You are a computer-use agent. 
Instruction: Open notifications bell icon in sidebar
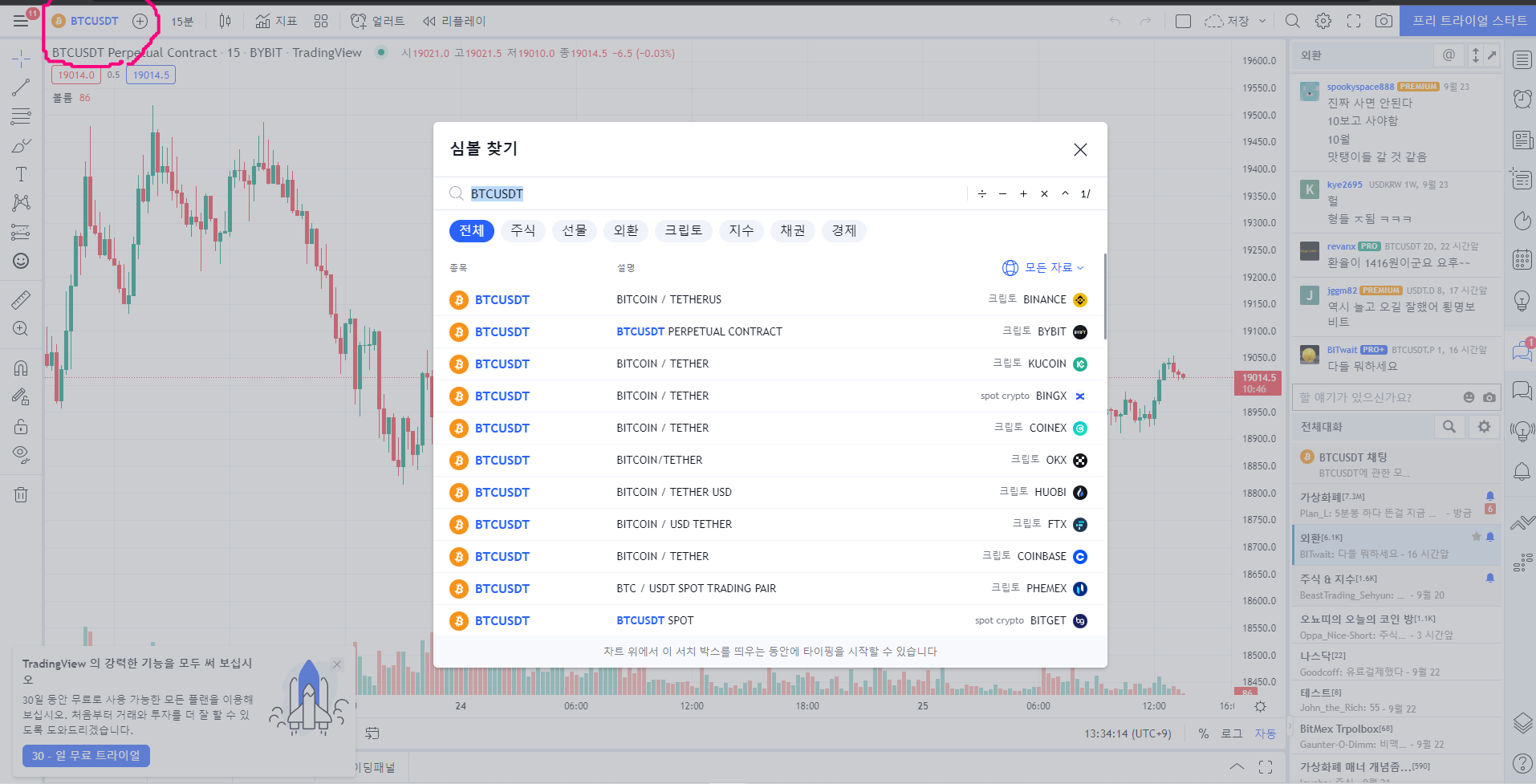point(1522,471)
